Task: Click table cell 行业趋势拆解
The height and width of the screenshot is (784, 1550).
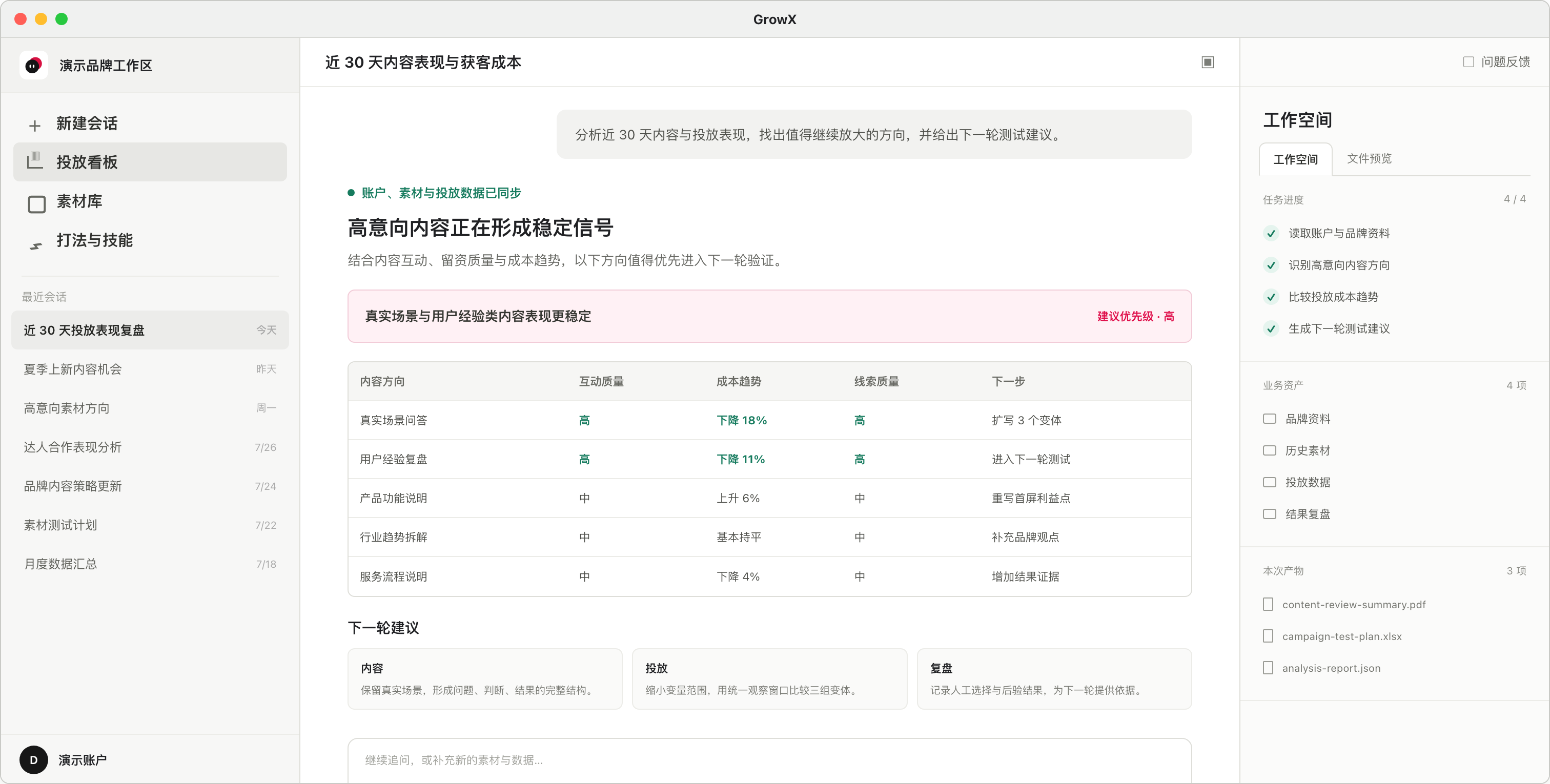Action: pos(394,537)
